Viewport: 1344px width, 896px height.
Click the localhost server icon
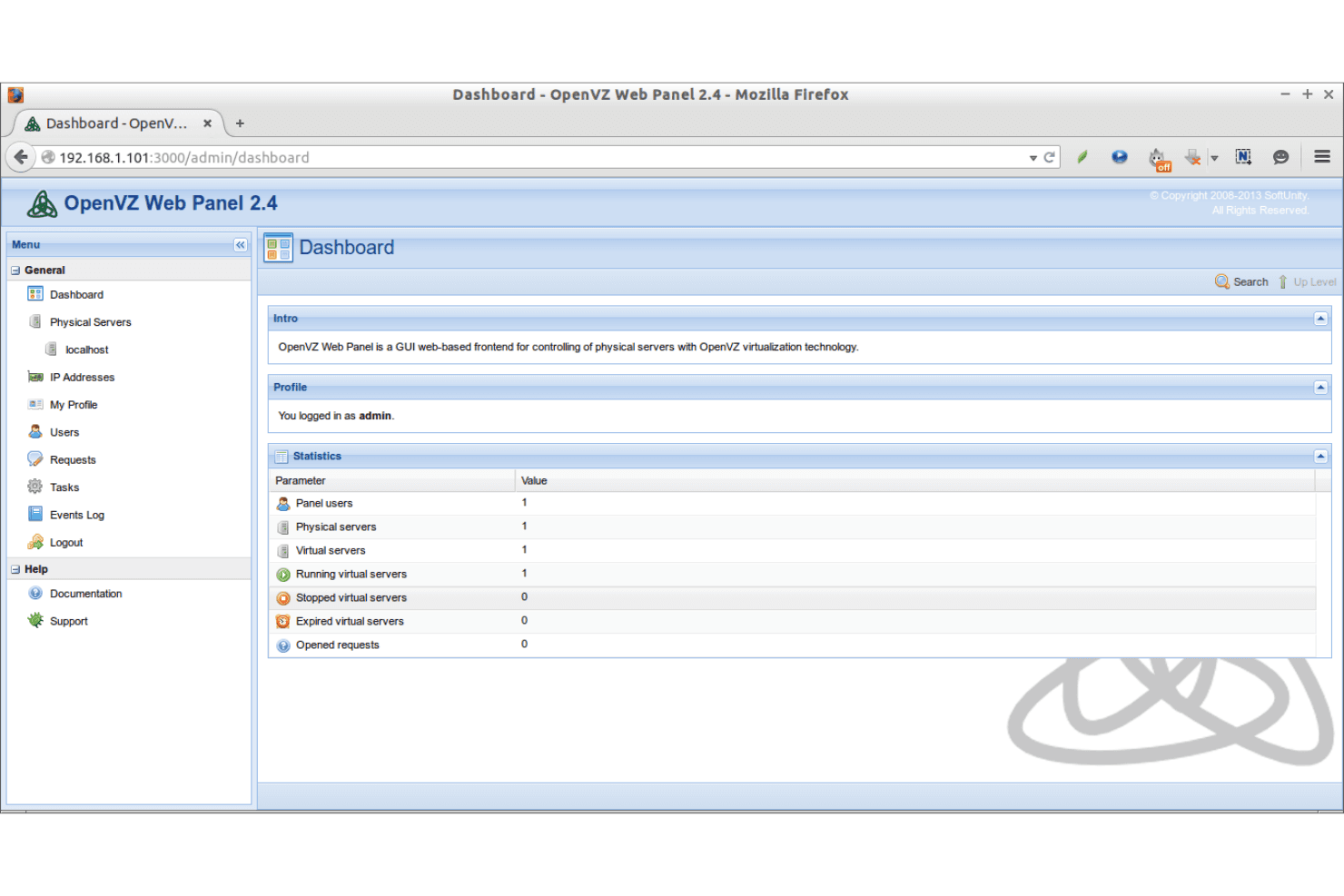click(x=51, y=349)
